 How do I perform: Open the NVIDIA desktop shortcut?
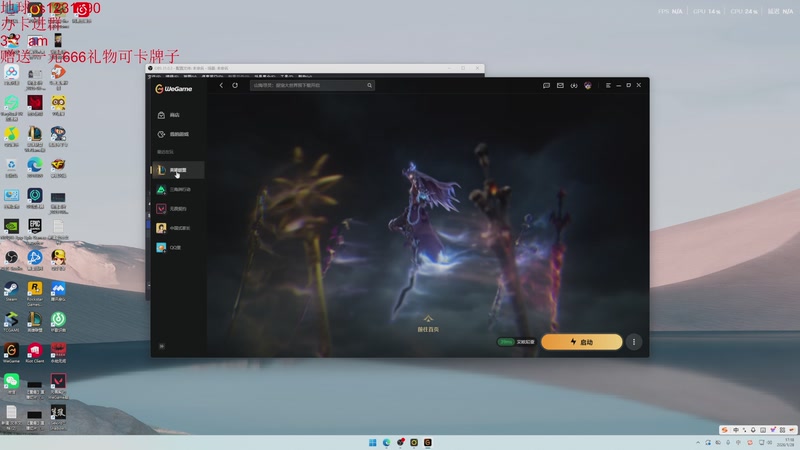(11, 229)
